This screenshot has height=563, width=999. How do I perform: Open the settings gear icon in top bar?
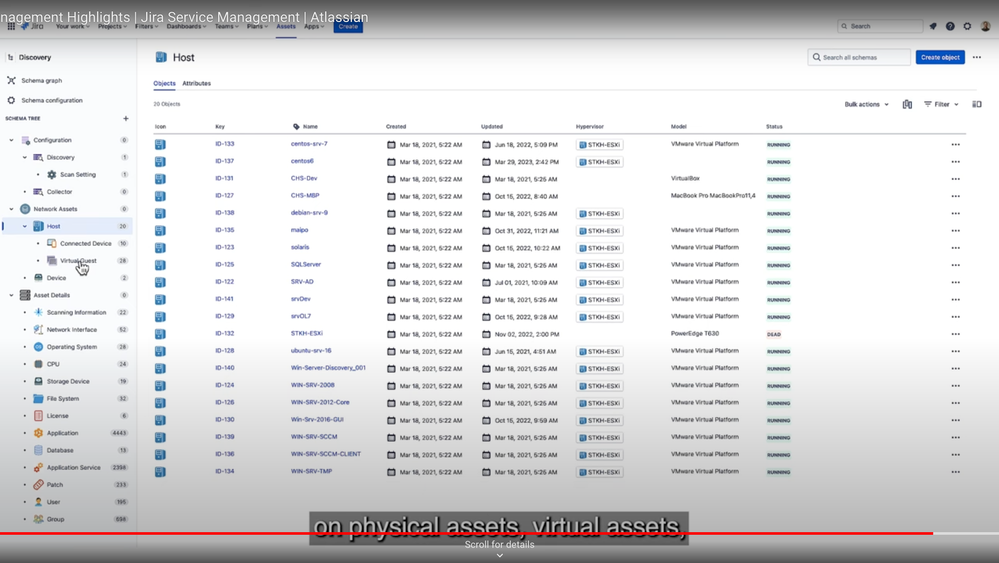967,26
